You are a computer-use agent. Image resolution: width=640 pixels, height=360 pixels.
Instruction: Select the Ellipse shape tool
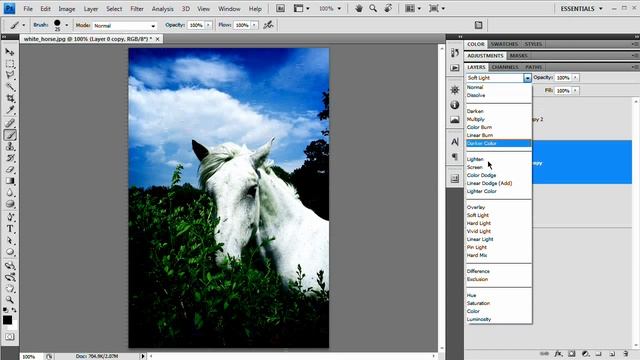10,252
